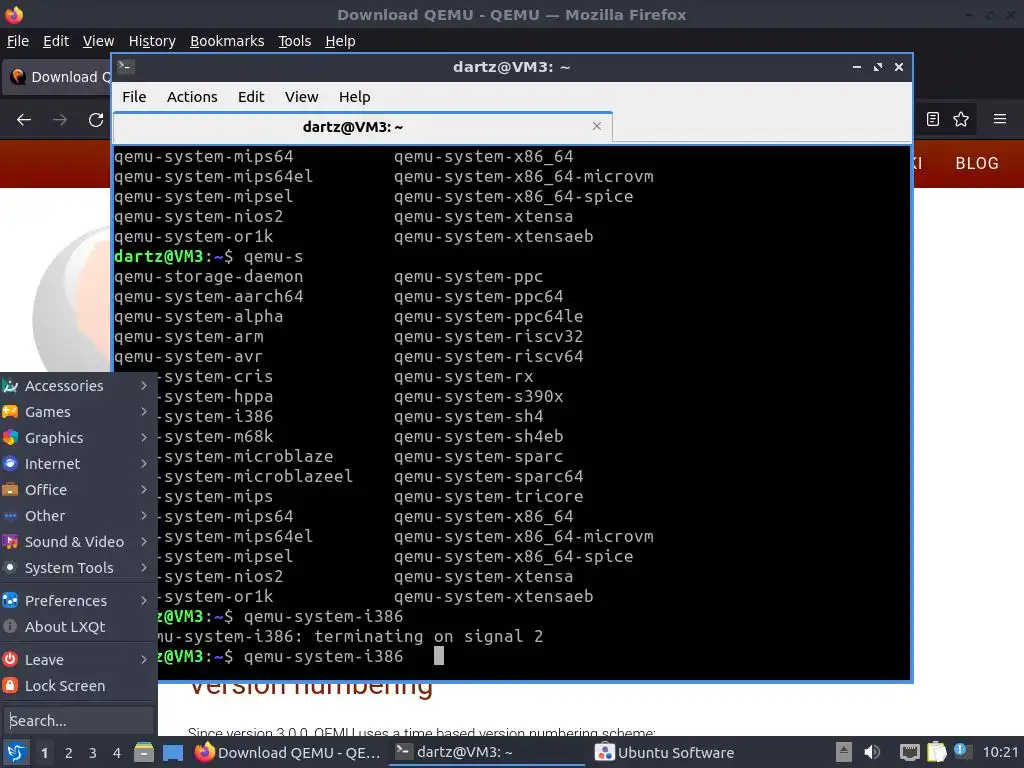Open the update notifier tray icon

[963, 751]
